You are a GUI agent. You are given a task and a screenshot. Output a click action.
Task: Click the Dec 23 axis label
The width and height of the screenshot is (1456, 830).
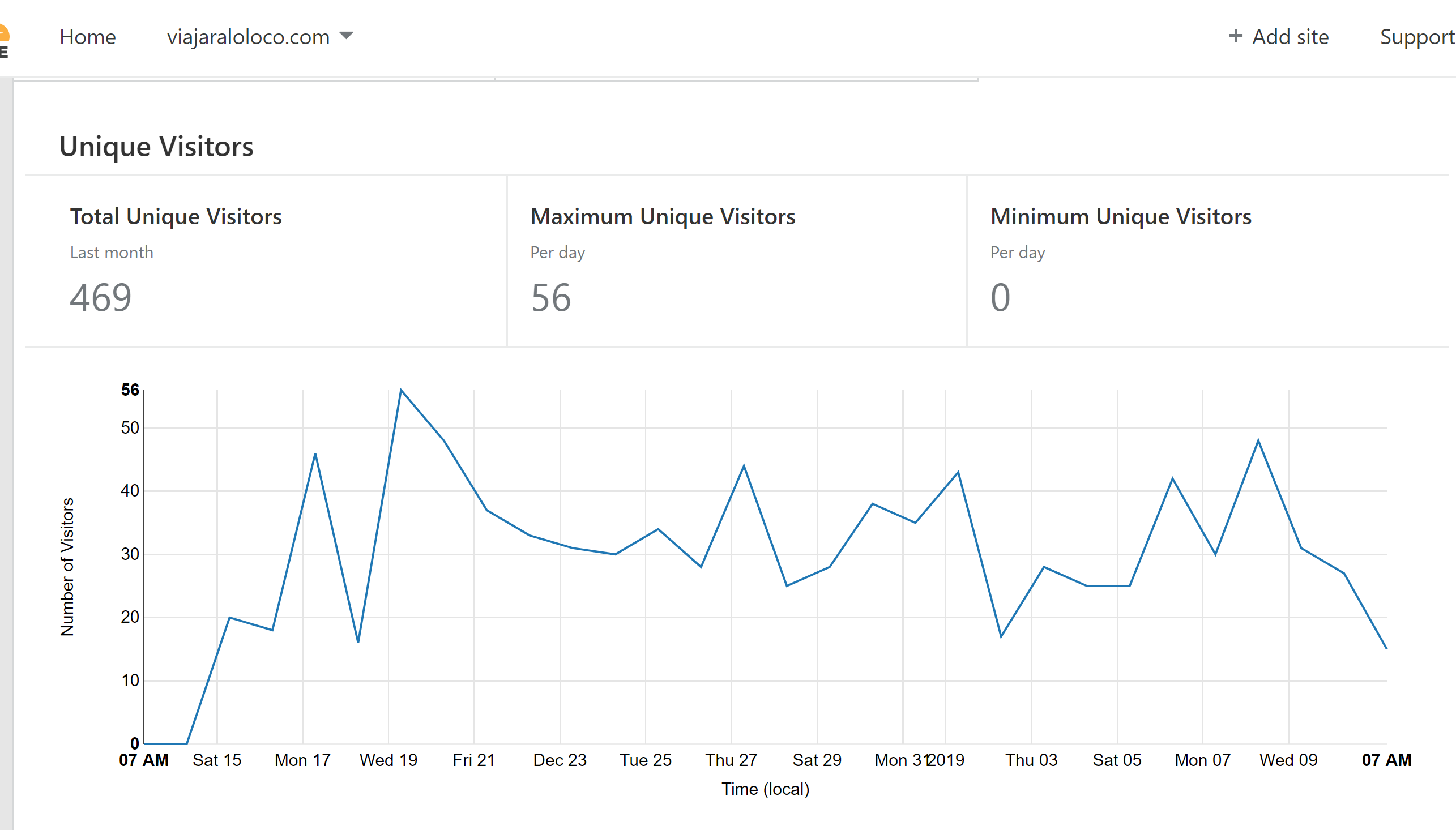(560, 760)
